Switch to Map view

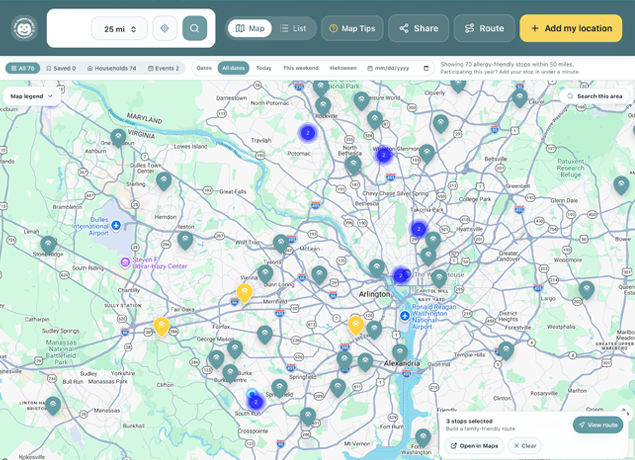pyautogui.click(x=249, y=28)
